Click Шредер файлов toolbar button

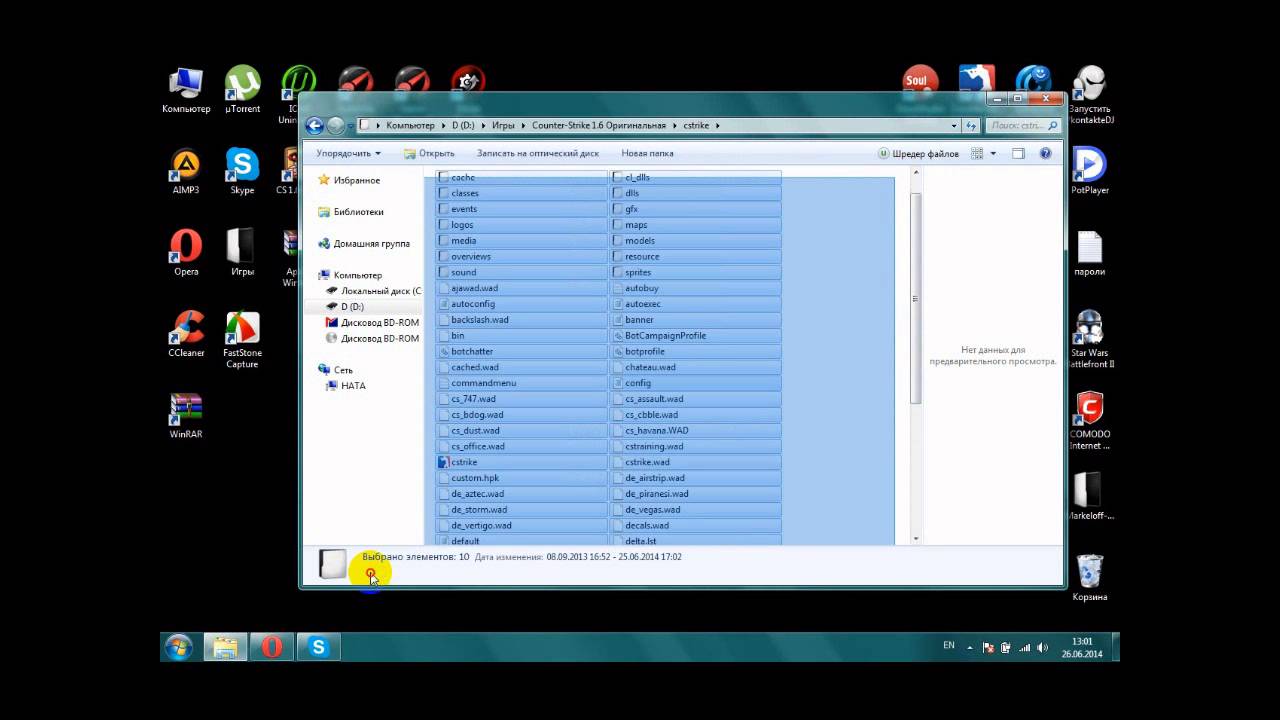(x=918, y=153)
